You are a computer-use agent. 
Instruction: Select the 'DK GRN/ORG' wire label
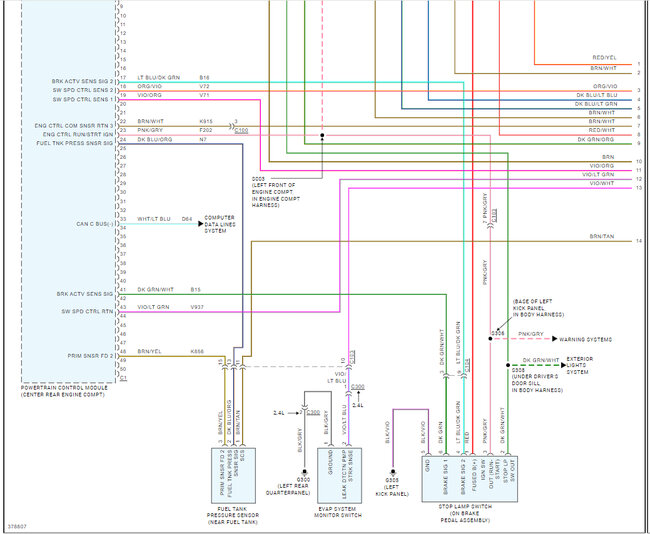point(596,139)
